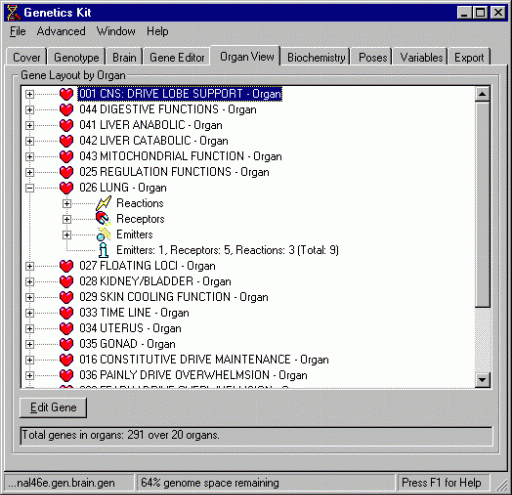Switch to the Biochemistry tab
This screenshot has height=495, width=512.
tap(316, 57)
